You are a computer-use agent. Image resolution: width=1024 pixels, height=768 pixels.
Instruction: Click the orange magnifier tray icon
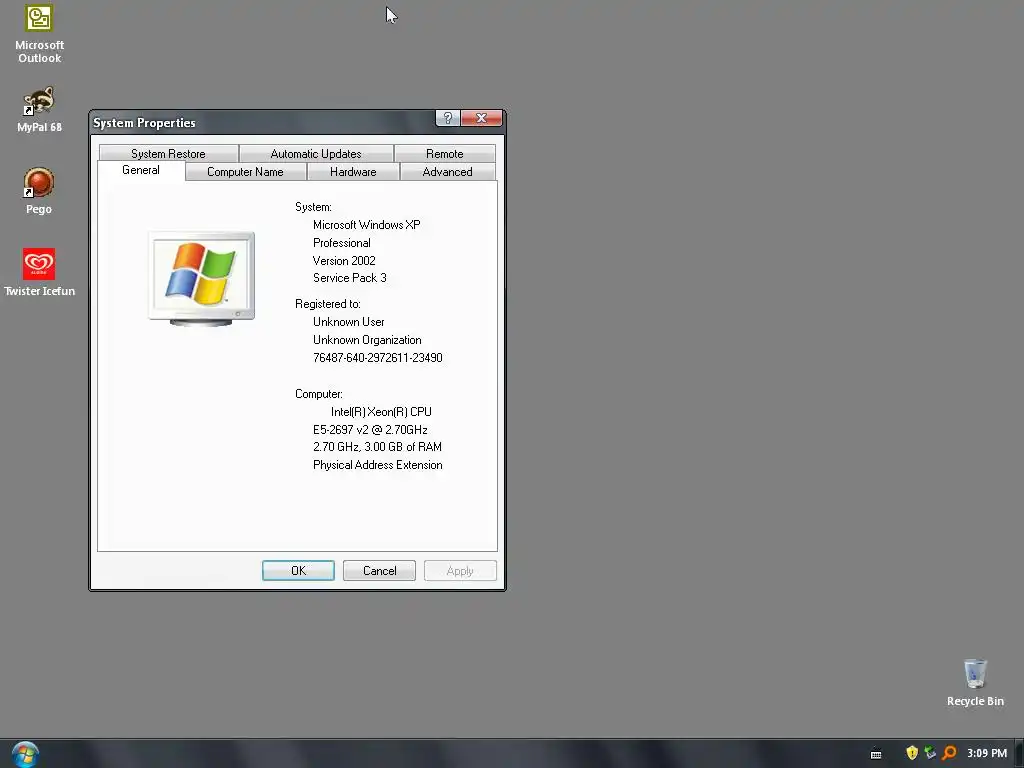949,753
